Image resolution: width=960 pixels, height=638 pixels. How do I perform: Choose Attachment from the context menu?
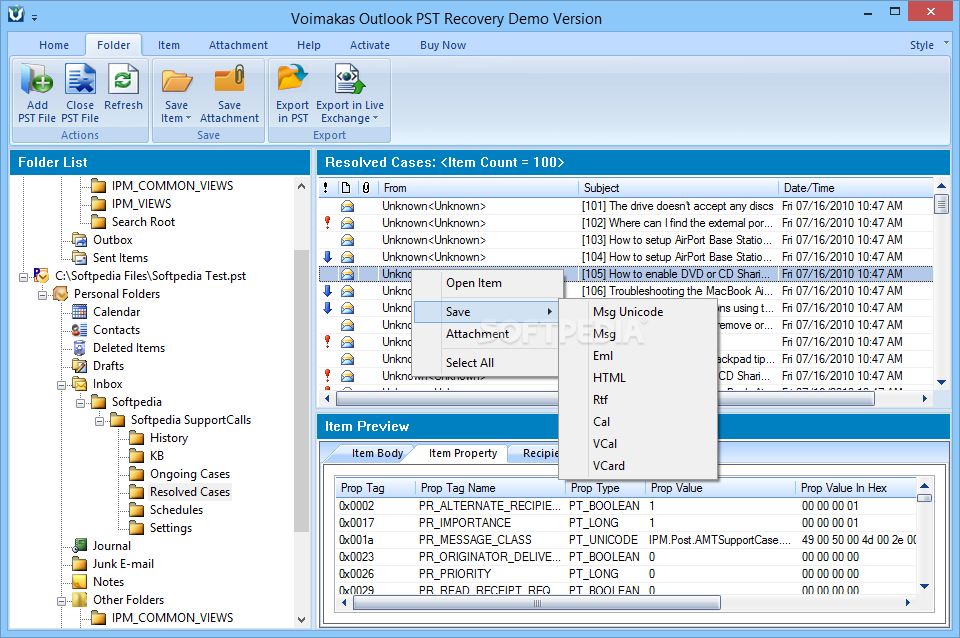(477, 334)
